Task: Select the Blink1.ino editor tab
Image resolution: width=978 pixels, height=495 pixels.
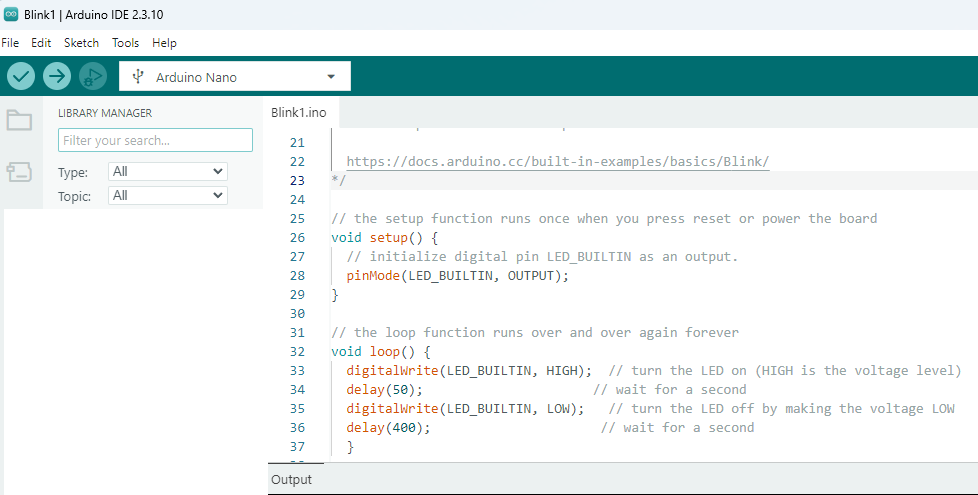Action: (x=299, y=112)
